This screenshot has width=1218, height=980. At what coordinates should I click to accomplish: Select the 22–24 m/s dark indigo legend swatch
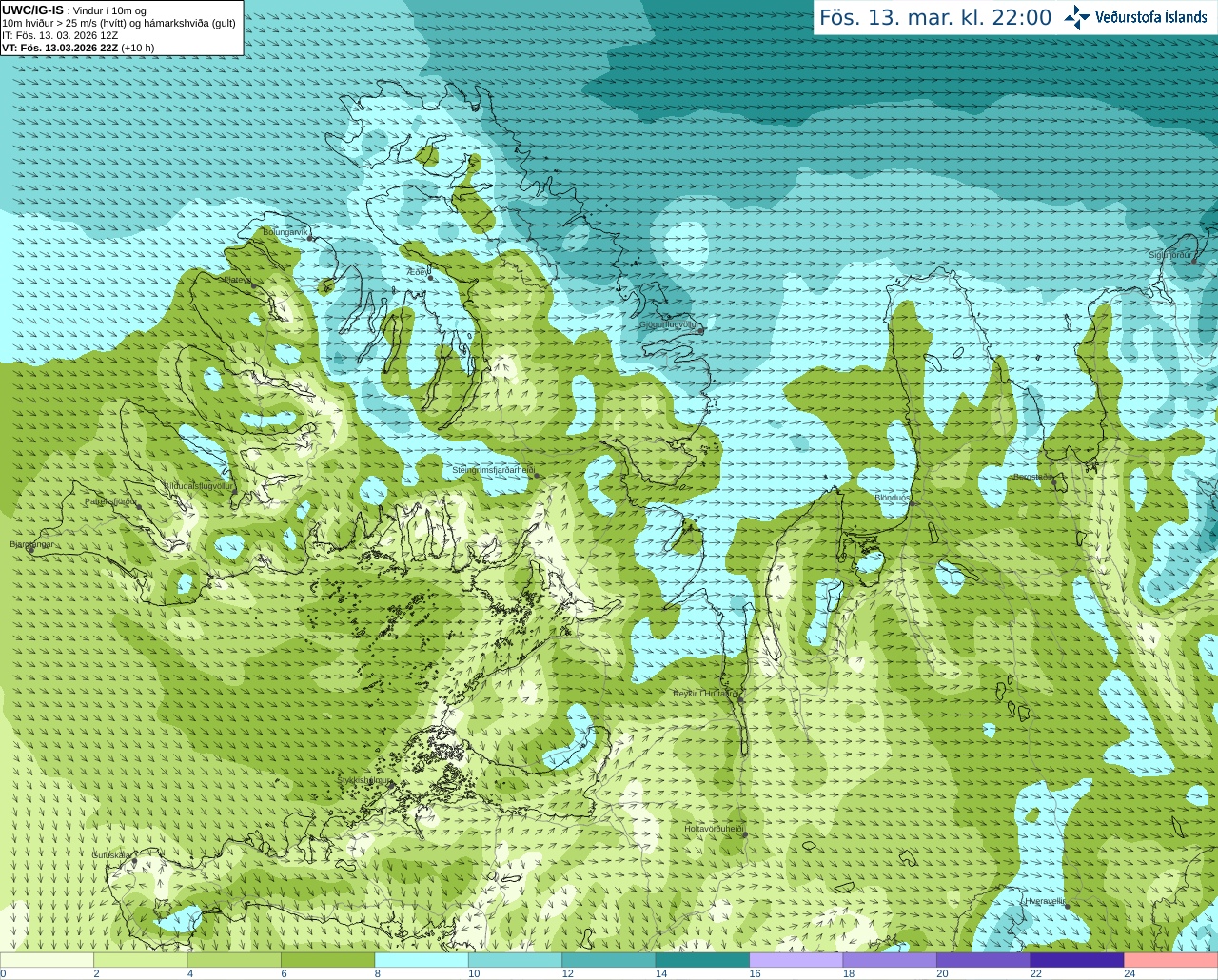click(x=1077, y=960)
